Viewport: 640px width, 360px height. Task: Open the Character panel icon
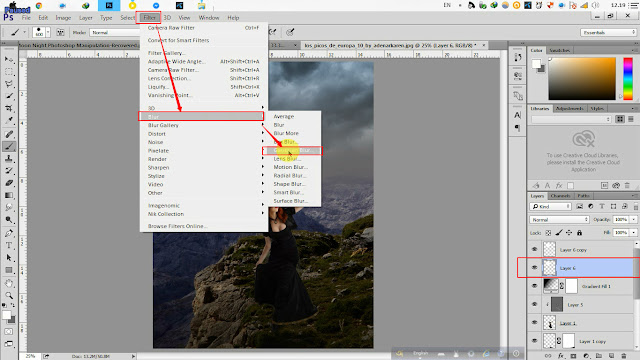(518, 115)
